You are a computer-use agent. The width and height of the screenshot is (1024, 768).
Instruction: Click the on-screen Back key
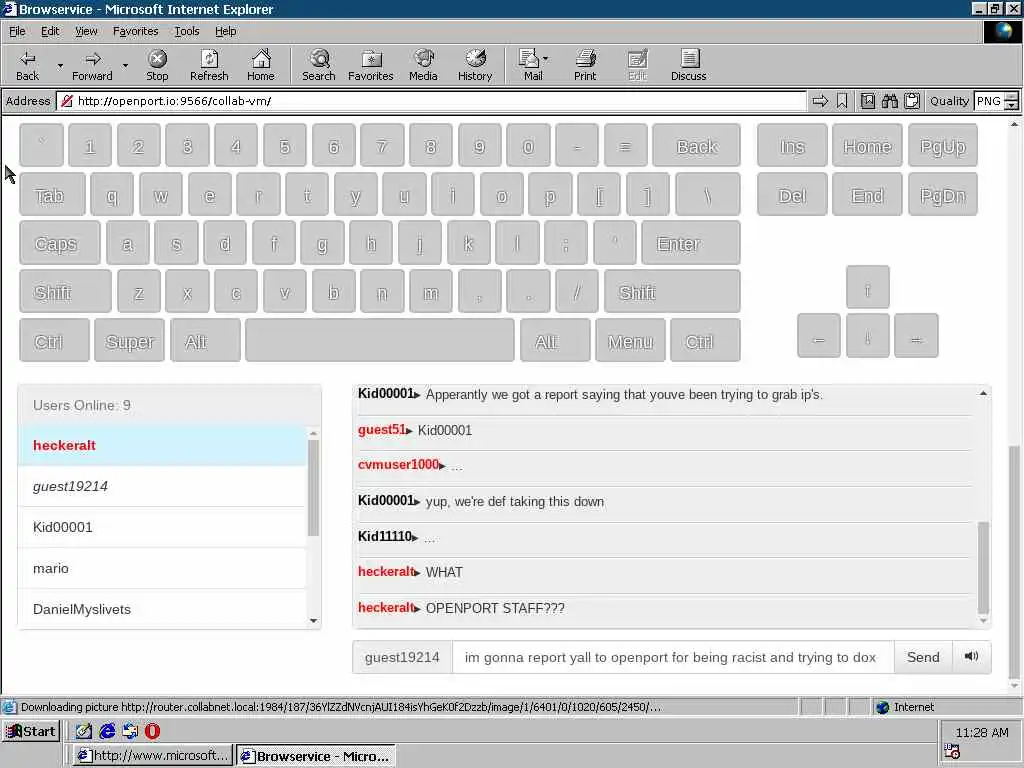696,146
